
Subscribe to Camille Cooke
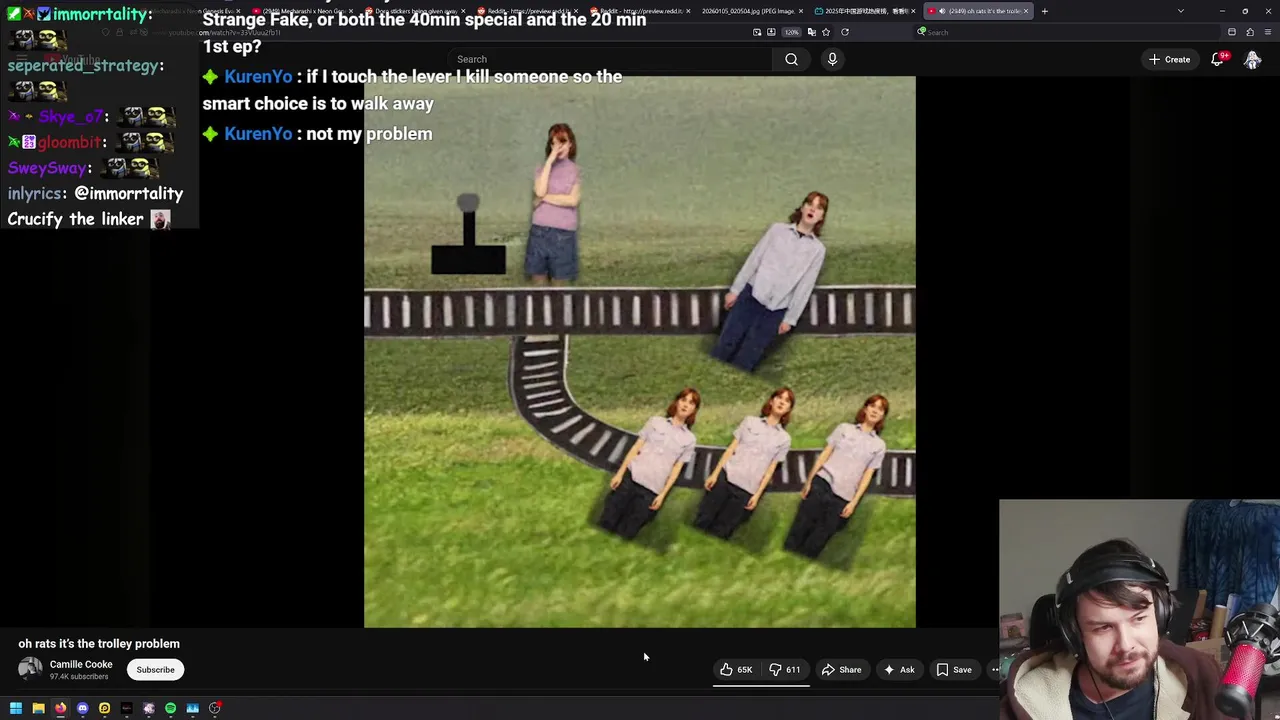[x=155, y=670]
